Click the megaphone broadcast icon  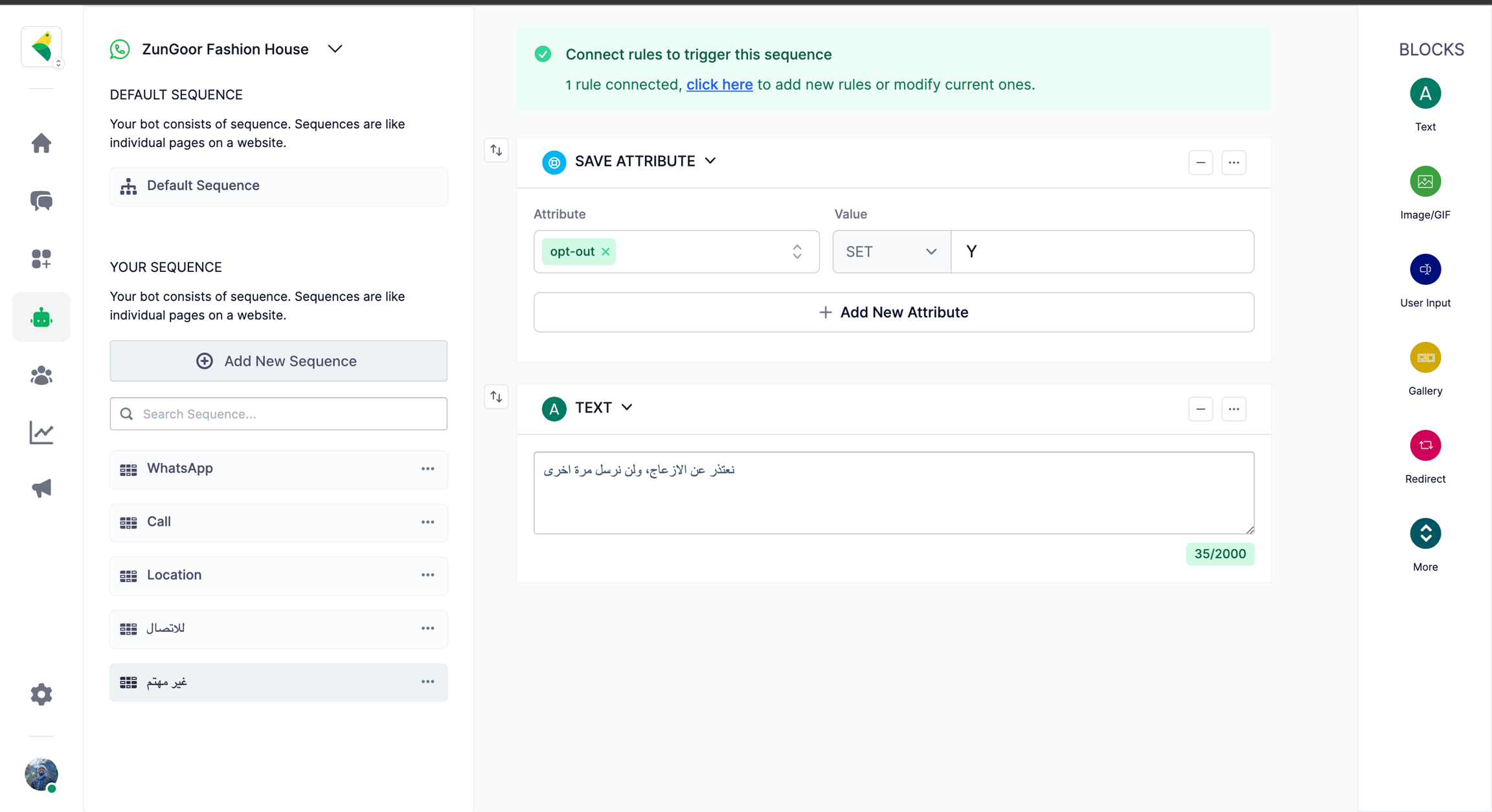coord(41,488)
